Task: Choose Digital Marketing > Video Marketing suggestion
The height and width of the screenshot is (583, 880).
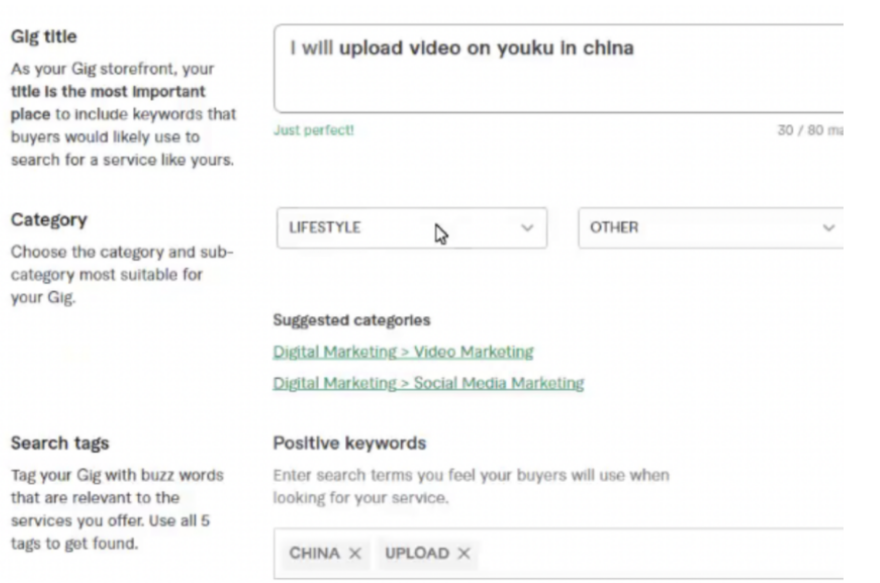Action: pyautogui.click(x=403, y=352)
